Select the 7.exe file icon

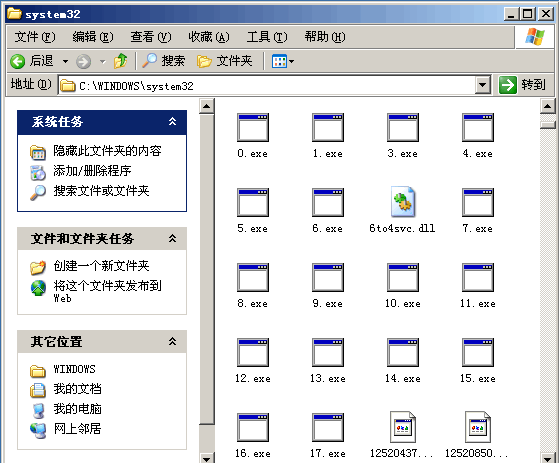coord(478,202)
